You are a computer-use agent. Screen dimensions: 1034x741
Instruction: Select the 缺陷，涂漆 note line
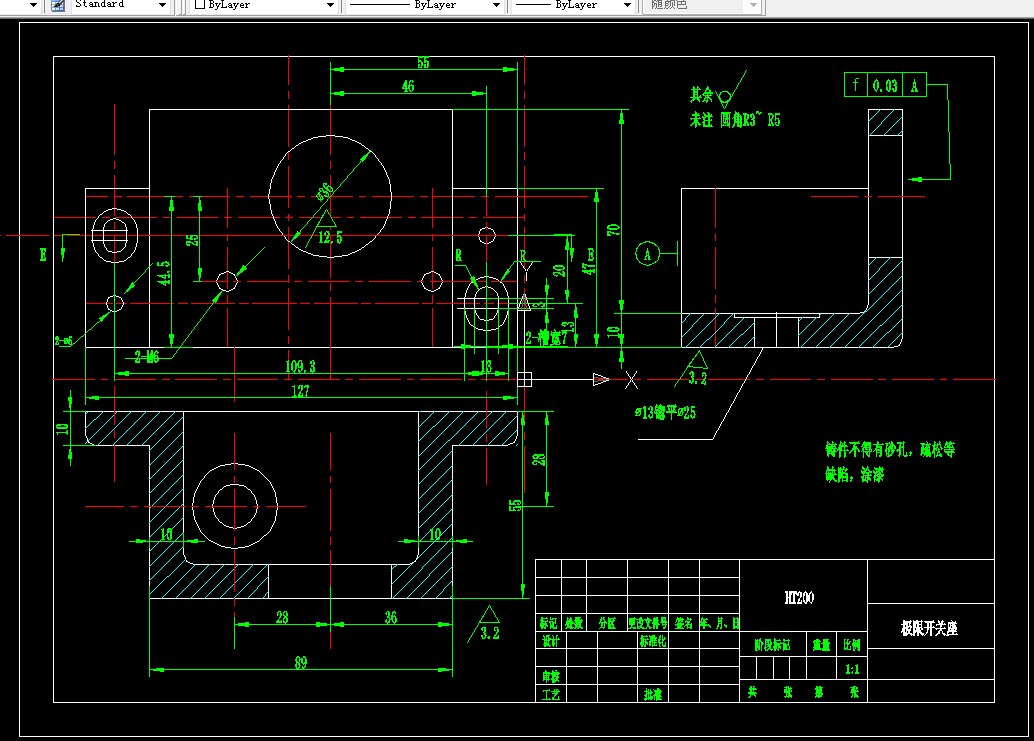click(855, 475)
